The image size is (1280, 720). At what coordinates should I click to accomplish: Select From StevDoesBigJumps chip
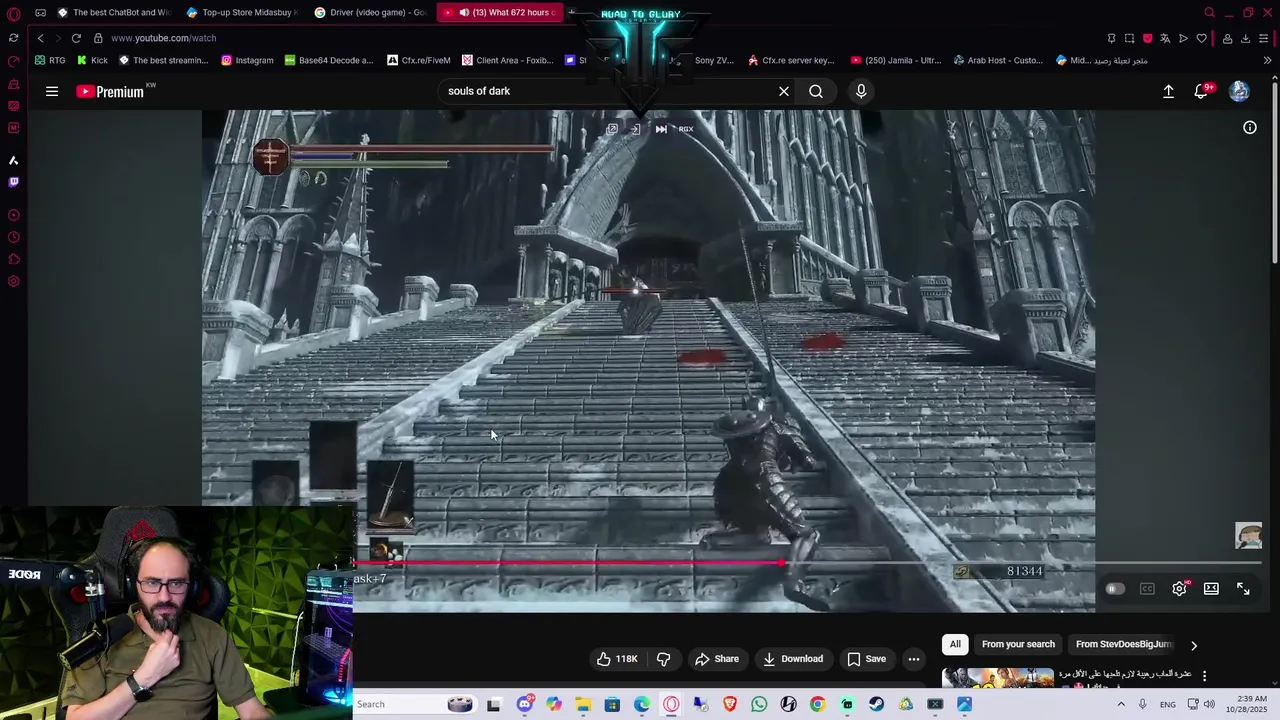click(x=1122, y=644)
